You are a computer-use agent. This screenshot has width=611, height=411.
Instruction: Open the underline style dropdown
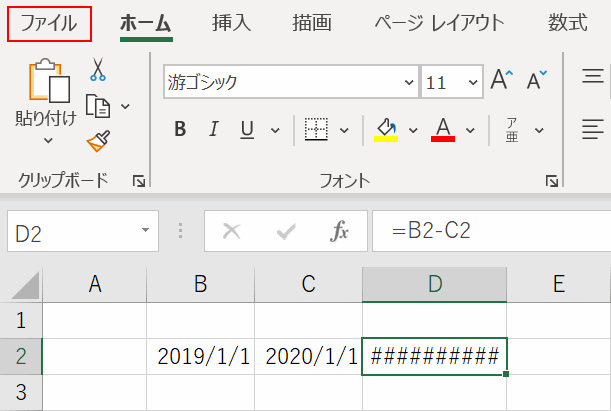pyautogui.click(x=275, y=130)
